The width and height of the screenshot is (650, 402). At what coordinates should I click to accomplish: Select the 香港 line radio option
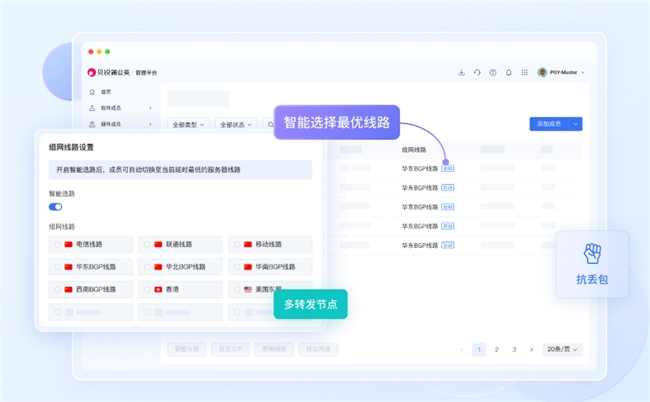(147, 289)
